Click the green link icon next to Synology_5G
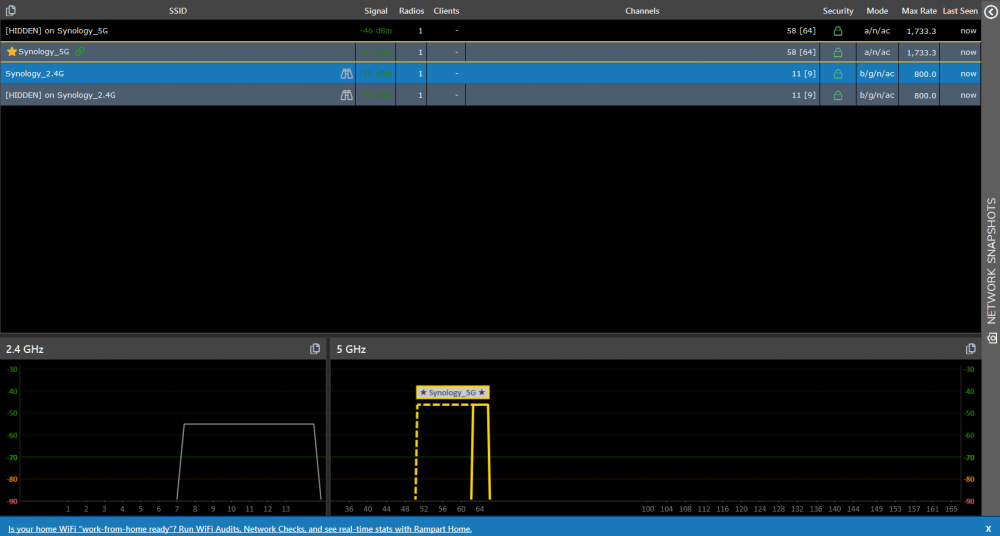The height and width of the screenshot is (536, 1000). coord(80,52)
